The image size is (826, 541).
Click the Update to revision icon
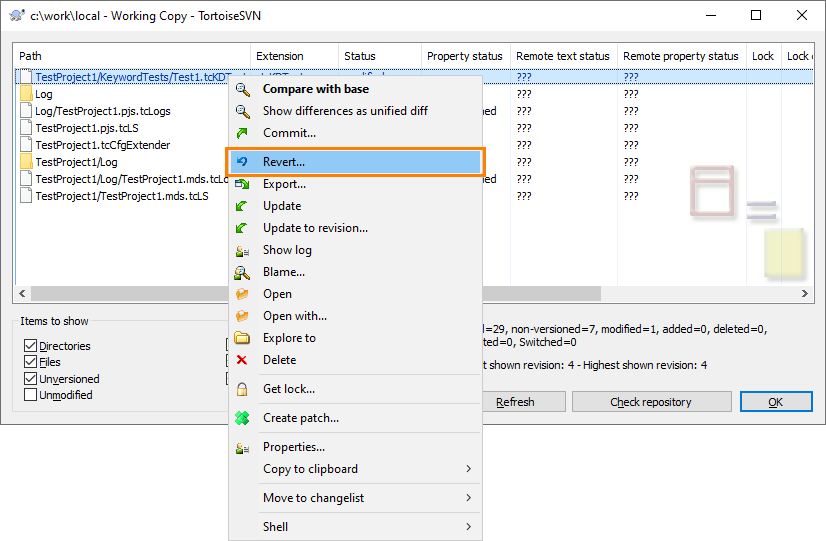[x=242, y=228]
